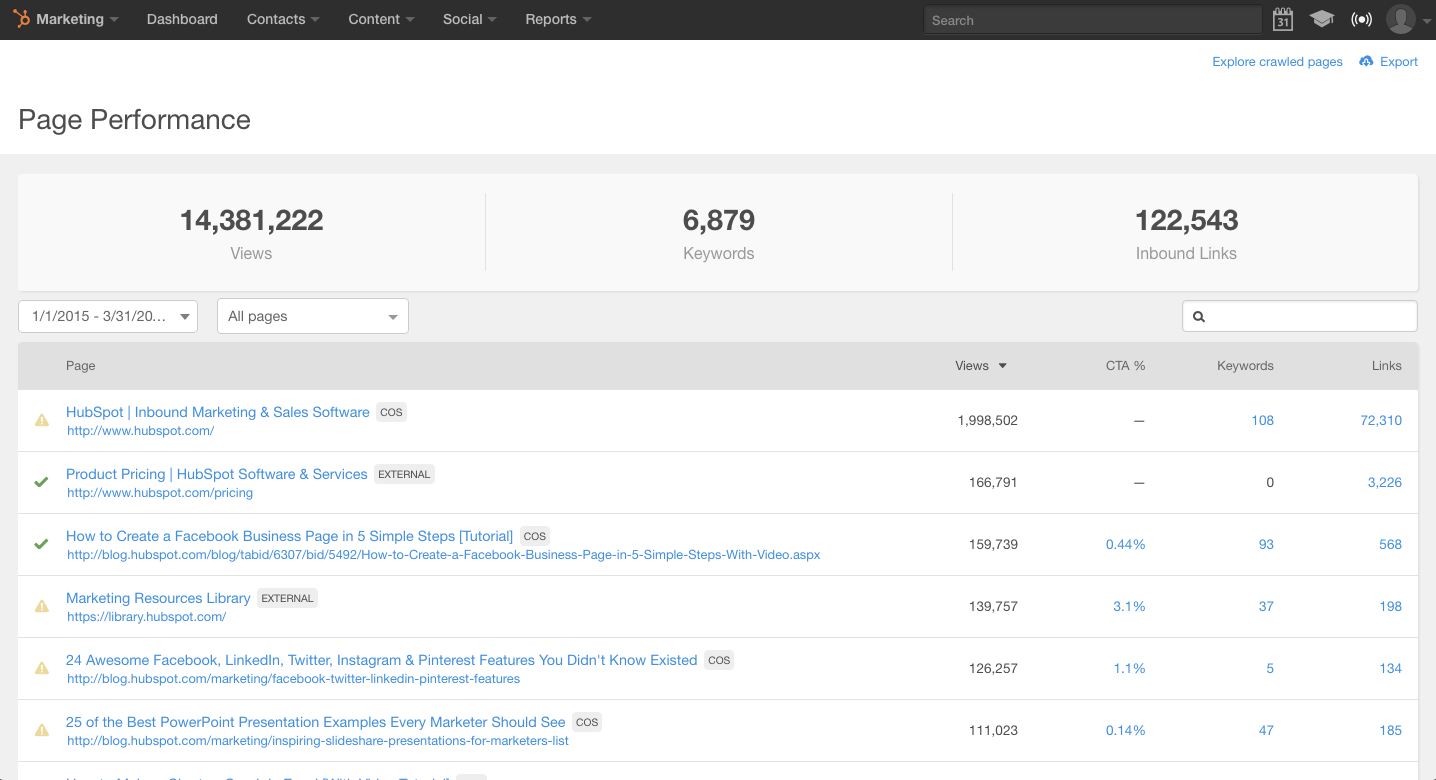Screen dimensions: 1436x780
Task: Go to the Dashboard tab
Action: pyautogui.click(x=182, y=19)
